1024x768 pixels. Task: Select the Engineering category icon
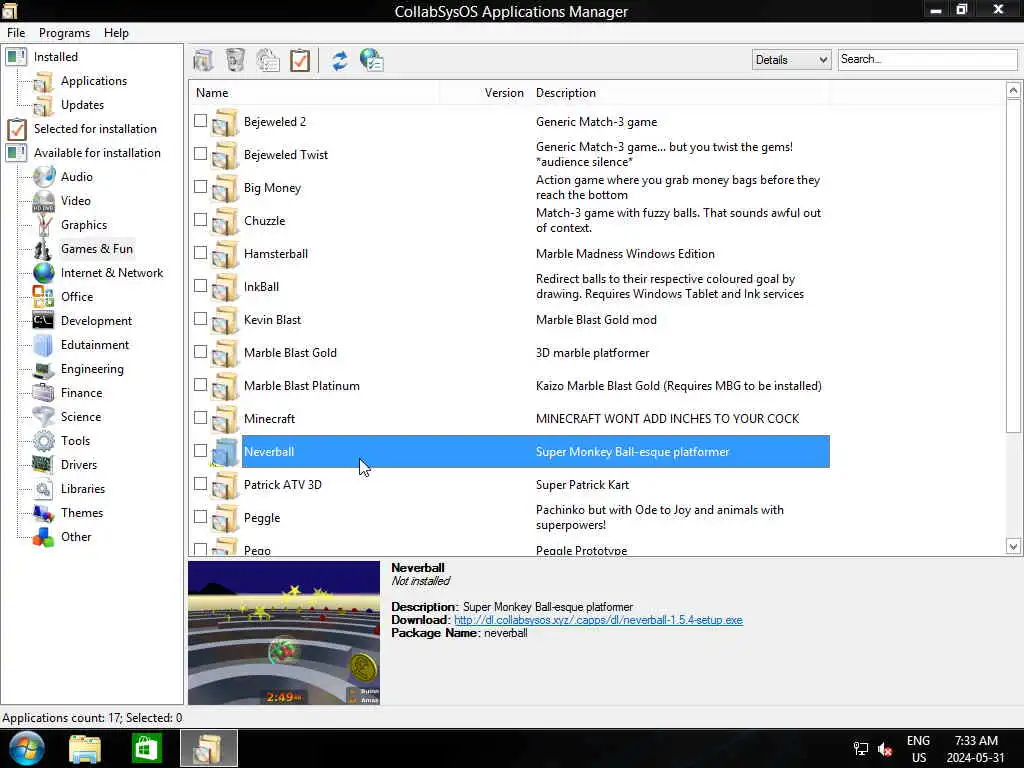click(x=44, y=369)
